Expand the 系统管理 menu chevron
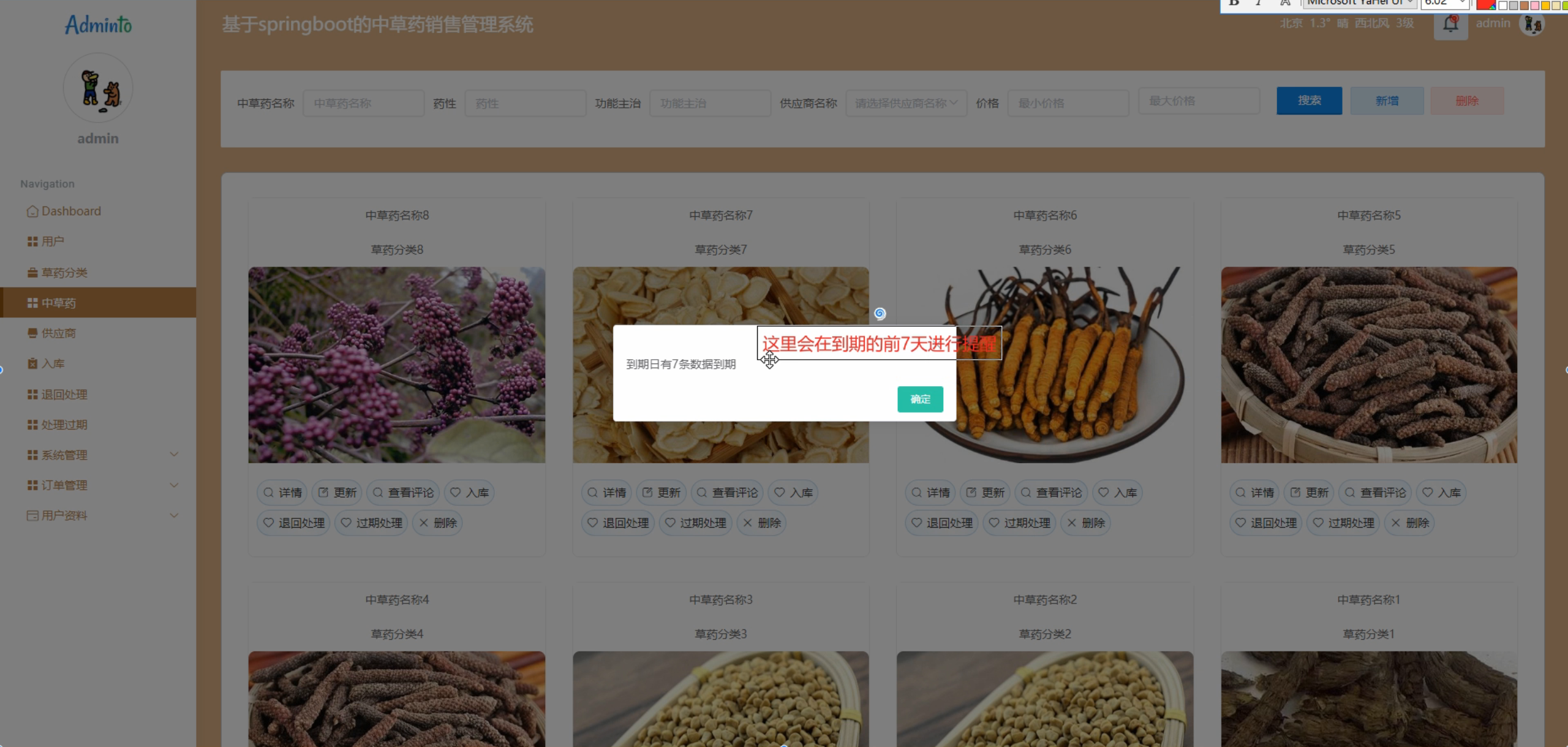The width and height of the screenshot is (1568, 747). pyautogui.click(x=174, y=454)
